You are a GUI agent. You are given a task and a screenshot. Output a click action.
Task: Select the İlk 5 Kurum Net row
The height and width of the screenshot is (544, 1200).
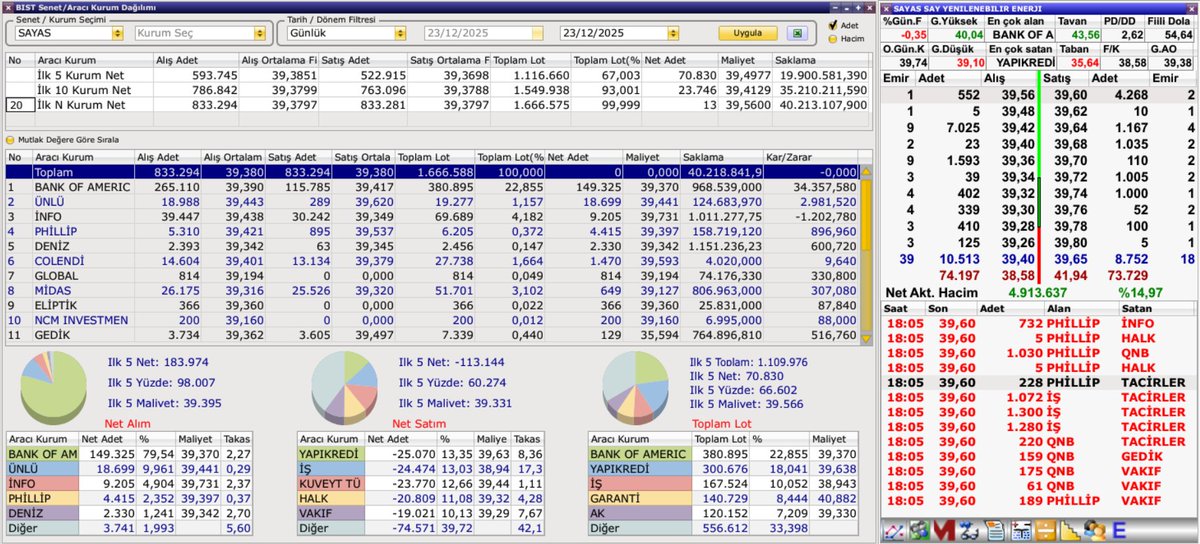(438, 75)
